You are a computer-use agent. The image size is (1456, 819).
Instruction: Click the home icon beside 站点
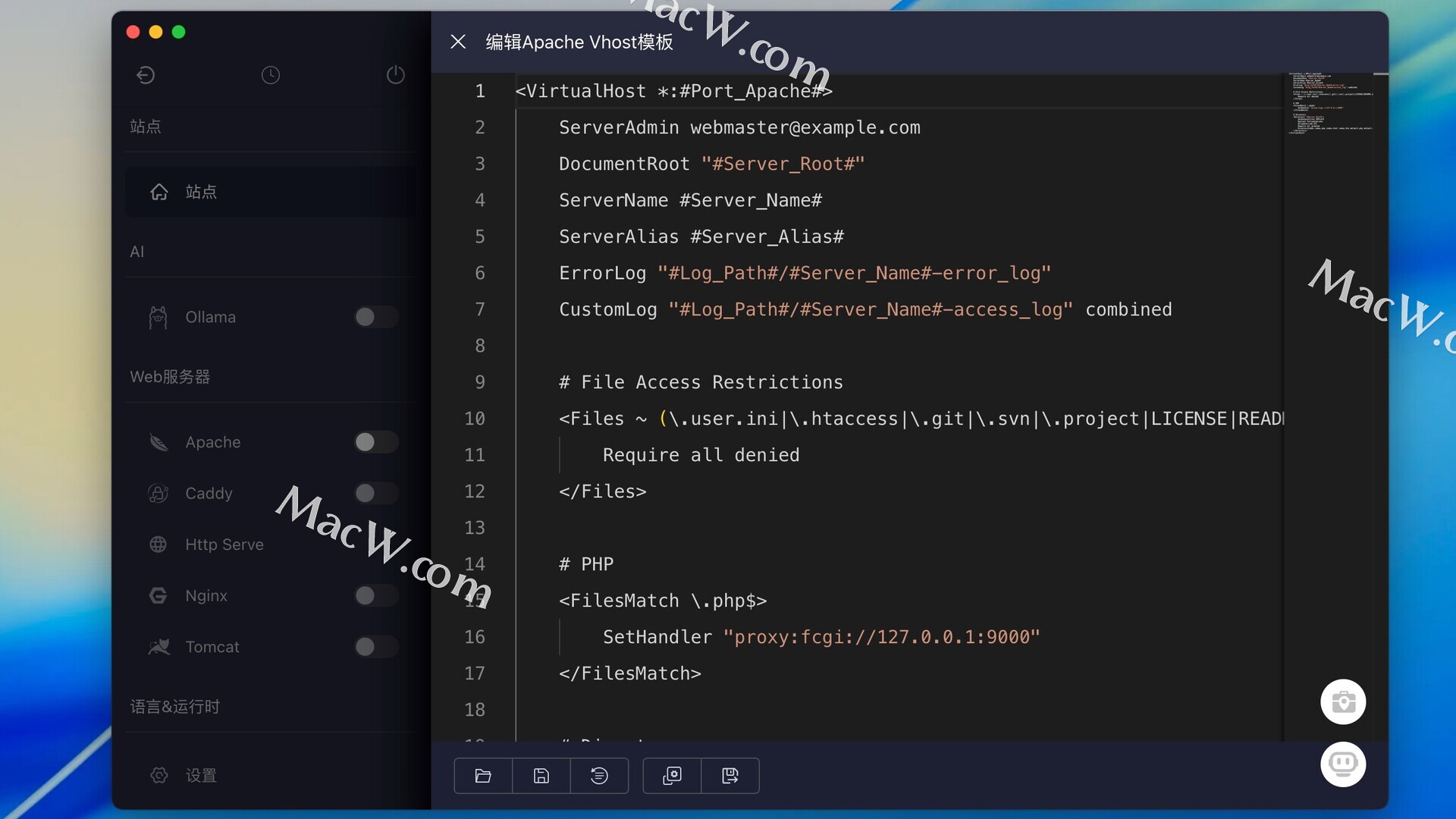[x=158, y=192]
